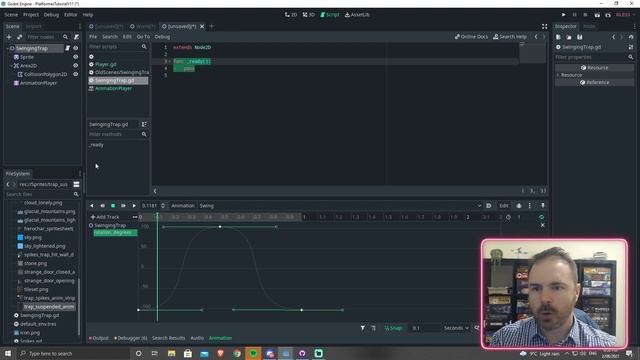Viewport: 640px width, 360px height.
Task: Open the script icon on the SwingingTrap node
Action: pyautogui.click(x=68, y=48)
